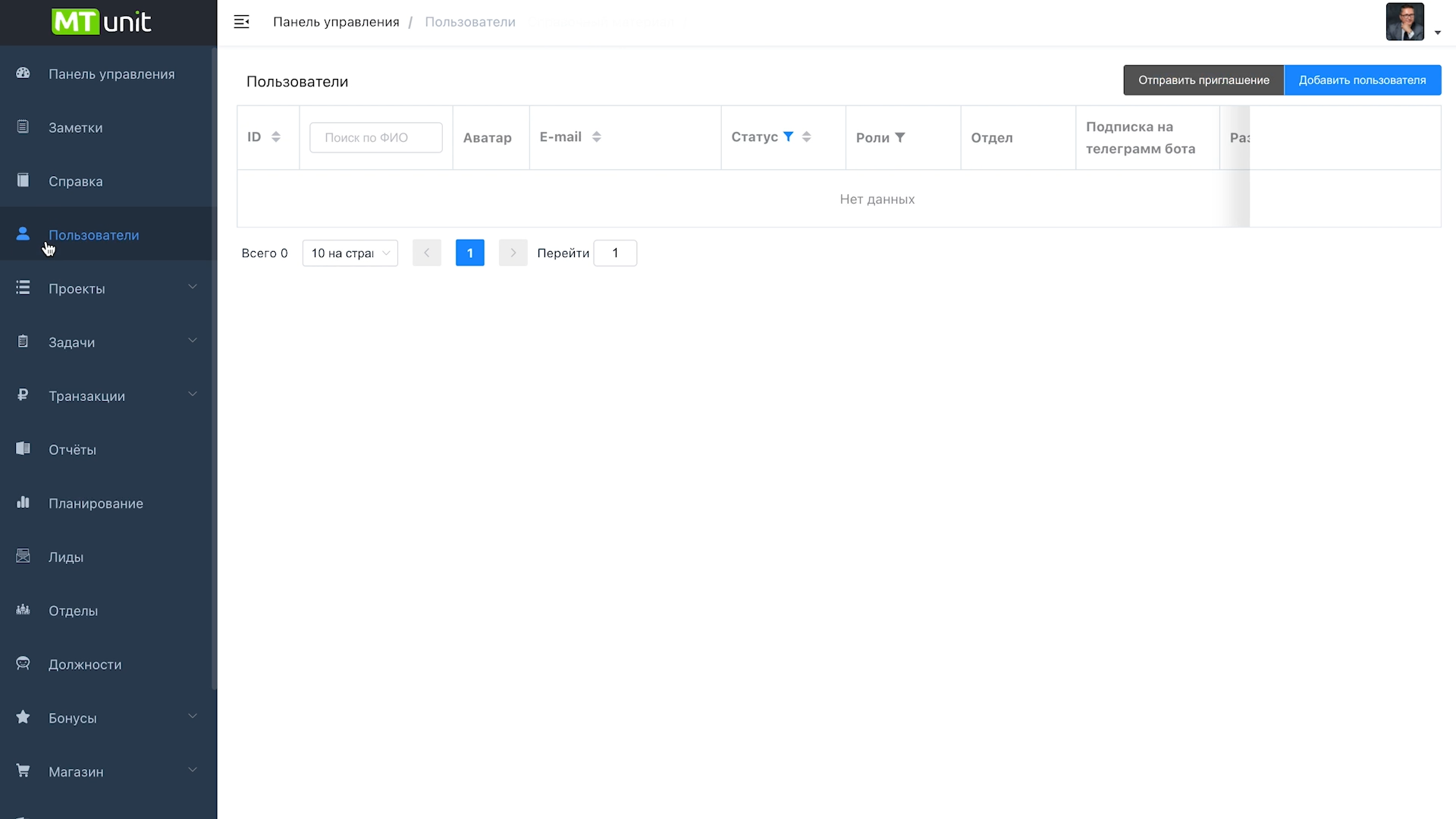Viewport: 1456px width, 819px height.
Task: Open the Планирование sidebar section
Action: (x=96, y=504)
